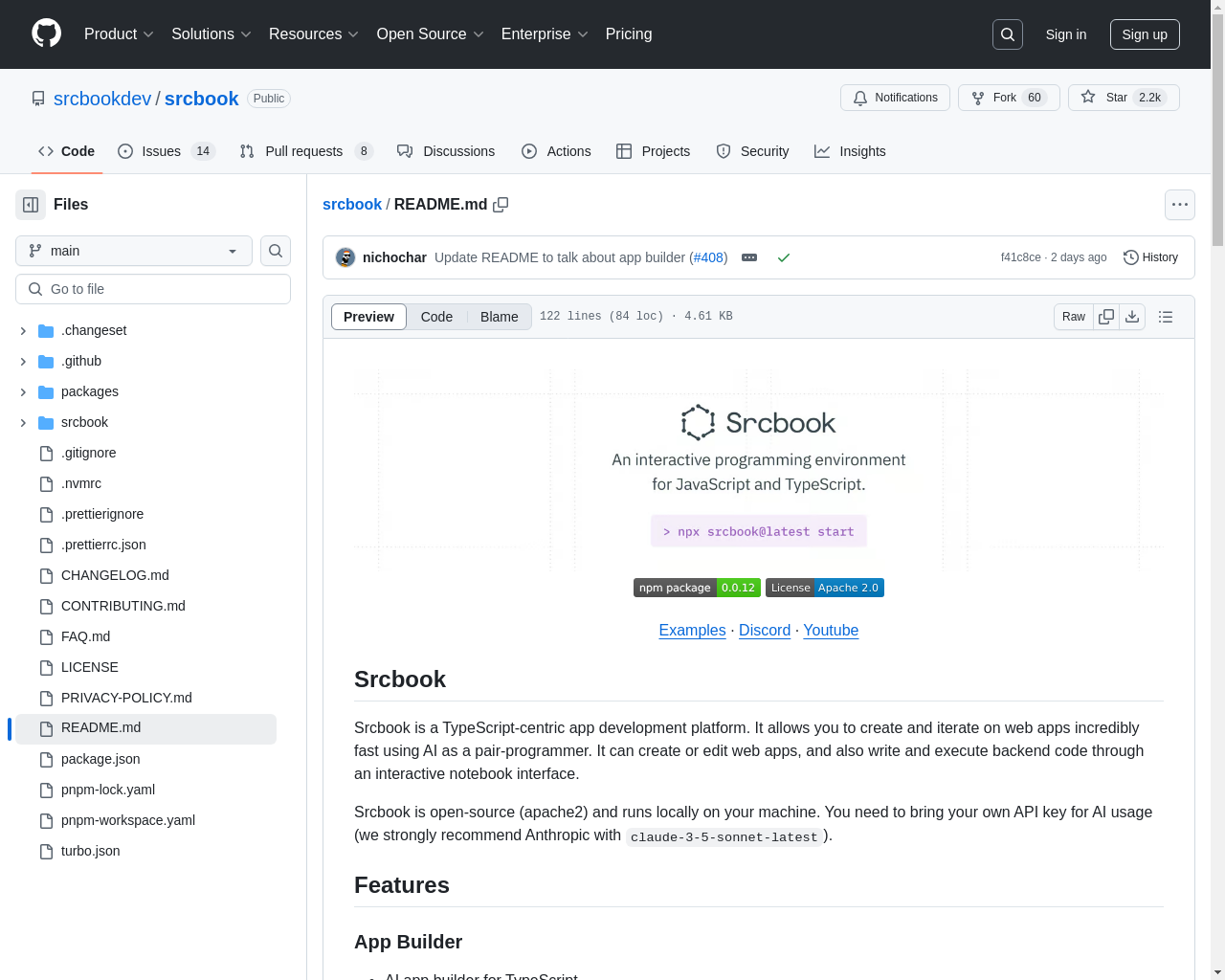Open the Examples link
1225x980 pixels.
pyautogui.click(x=692, y=630)
